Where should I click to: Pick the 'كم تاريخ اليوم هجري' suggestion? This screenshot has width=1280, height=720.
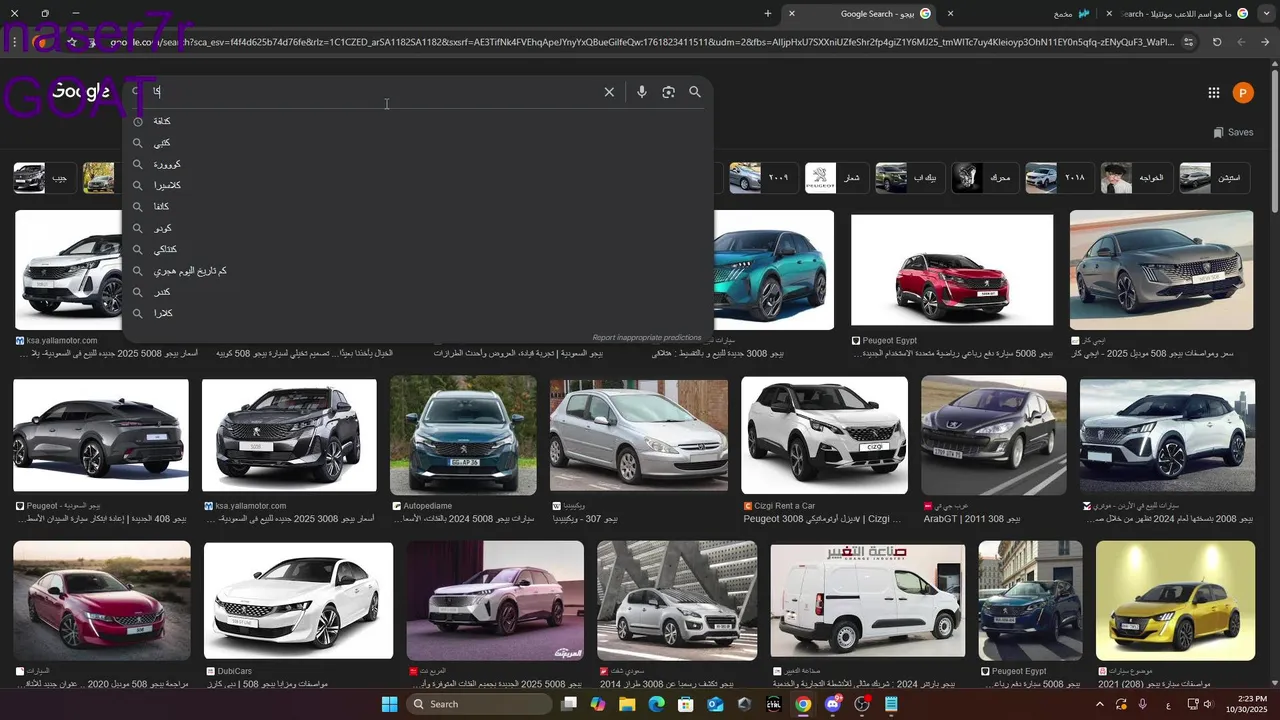(x=418, y=271)
